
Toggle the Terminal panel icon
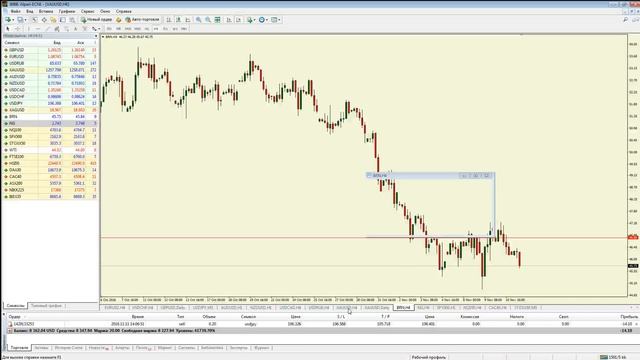pos(62,20)
